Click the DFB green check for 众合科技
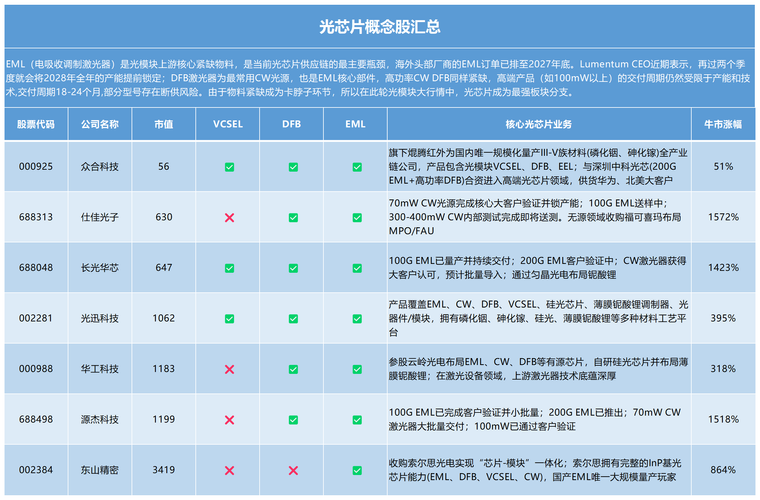 293,167
